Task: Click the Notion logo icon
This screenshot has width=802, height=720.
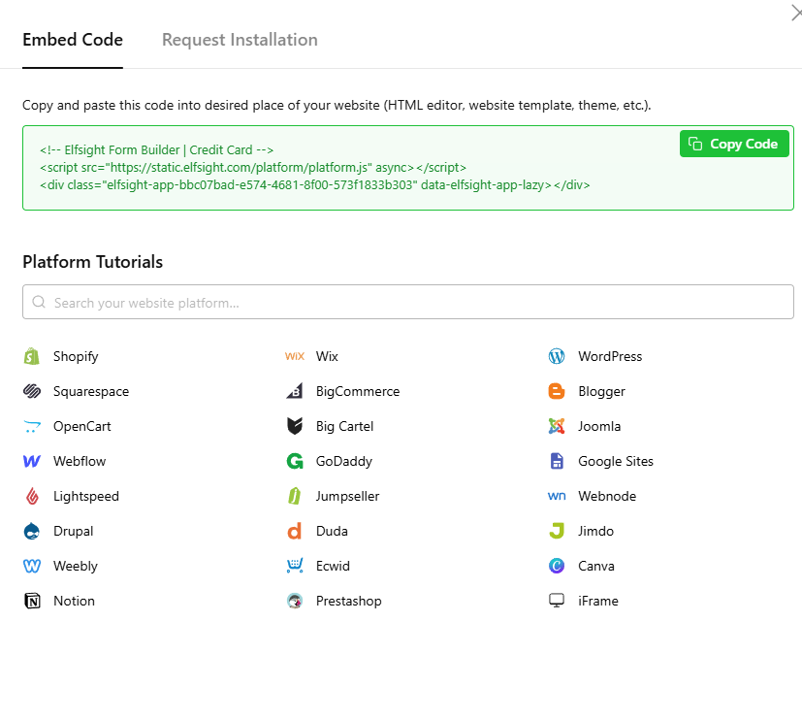Action: (32, 601)
